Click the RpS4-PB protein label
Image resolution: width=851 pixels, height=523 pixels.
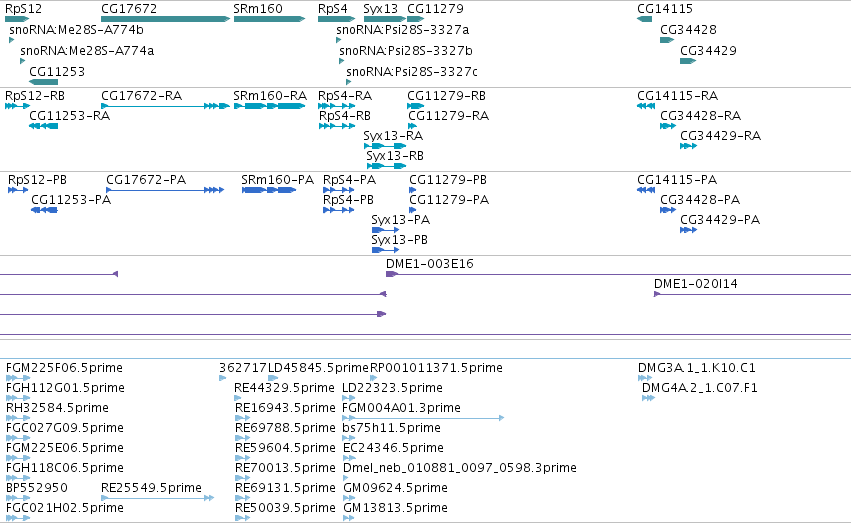348,200
